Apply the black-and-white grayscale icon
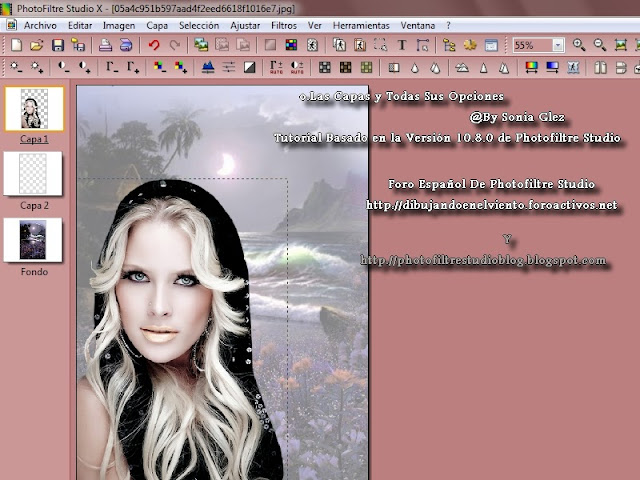Viewport: 640px width, 480px height. [x=249, y=67]
